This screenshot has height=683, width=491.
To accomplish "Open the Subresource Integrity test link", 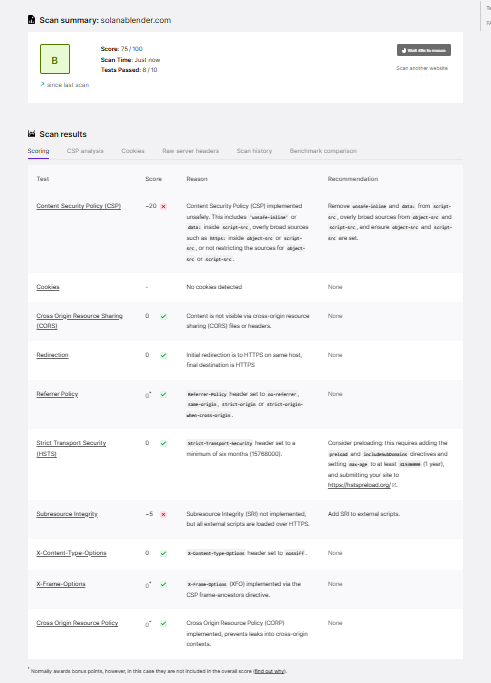I will coord(67,514).
